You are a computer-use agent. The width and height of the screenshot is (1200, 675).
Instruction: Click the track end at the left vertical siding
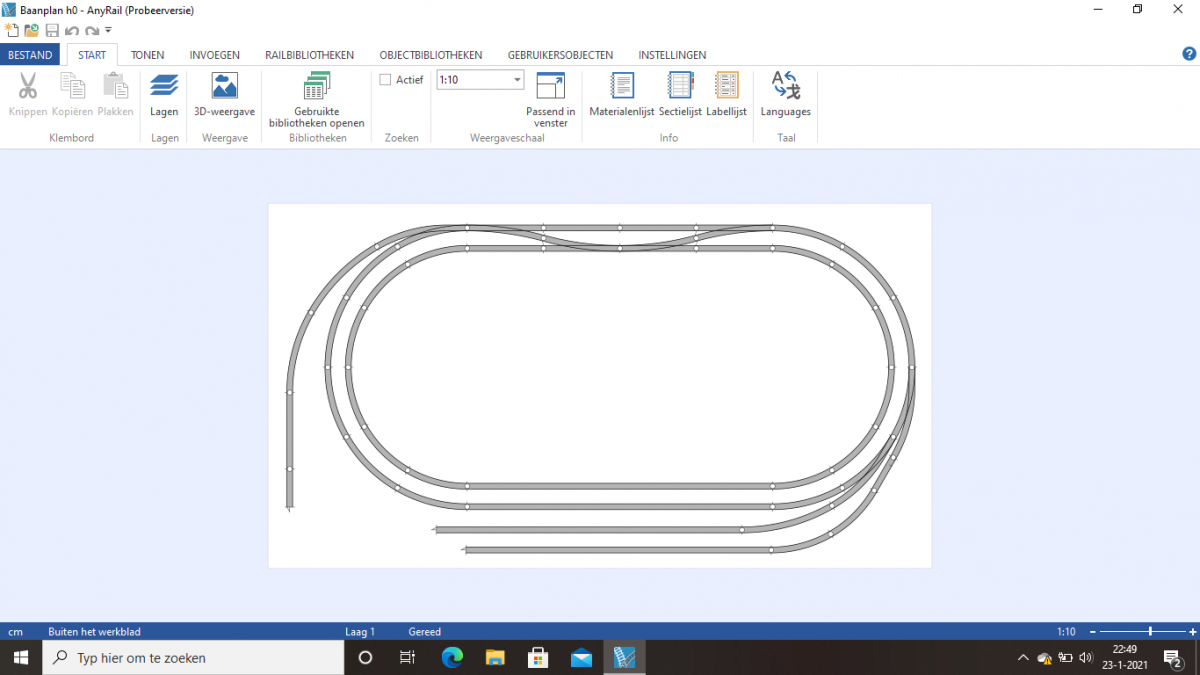tap(289, 508)
